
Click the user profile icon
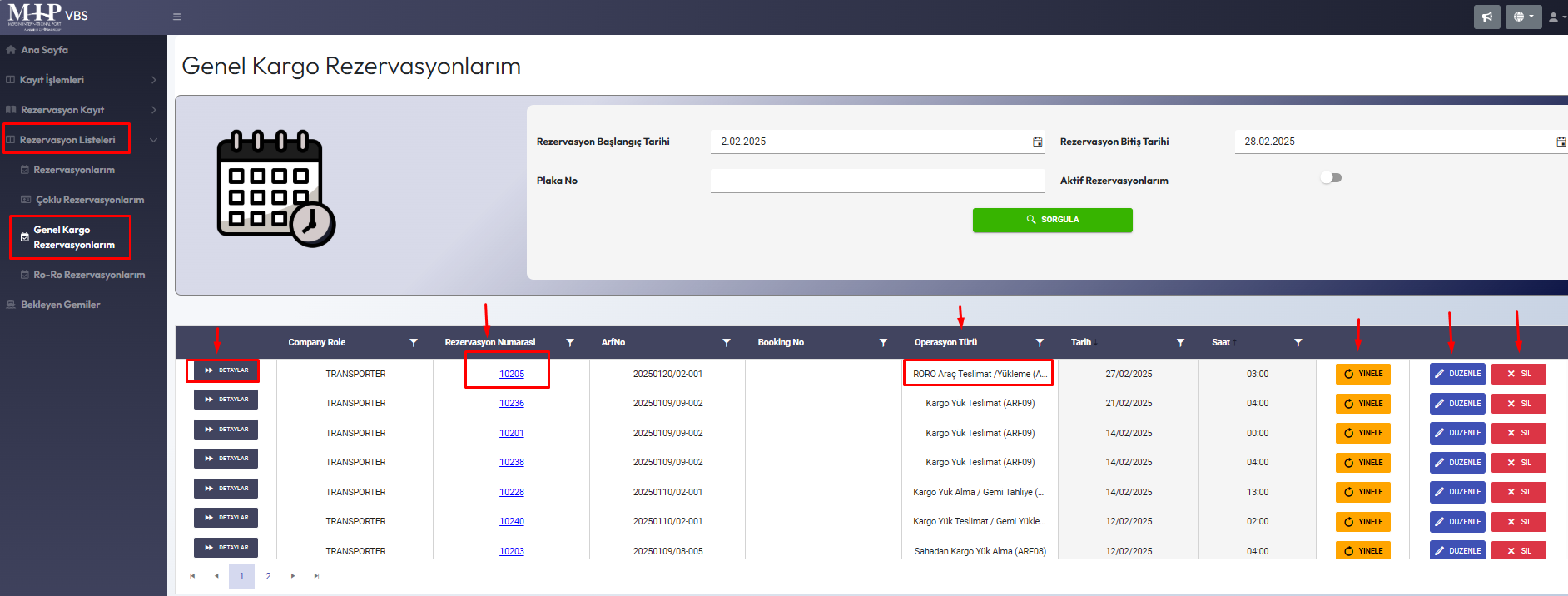pos(1554,17)
